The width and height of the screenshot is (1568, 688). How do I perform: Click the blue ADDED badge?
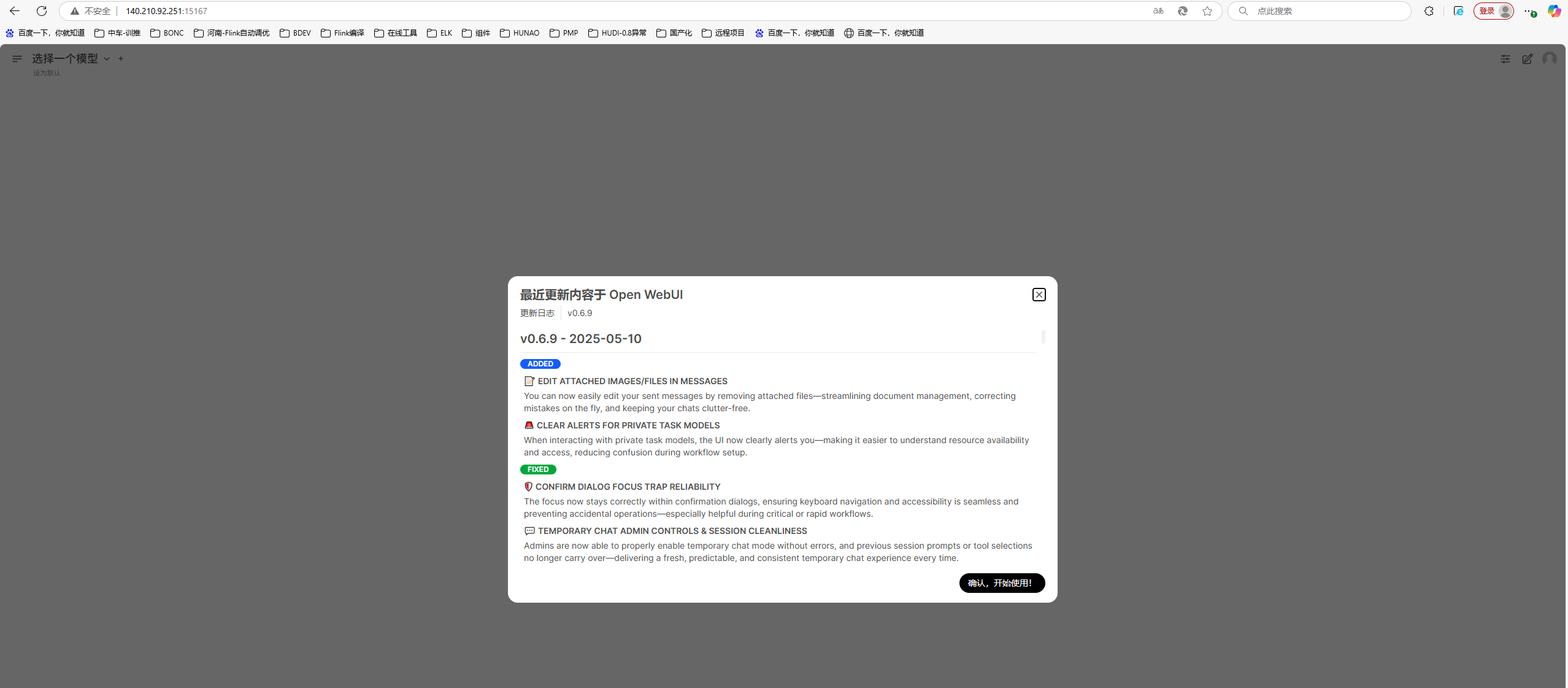[540, 364]
